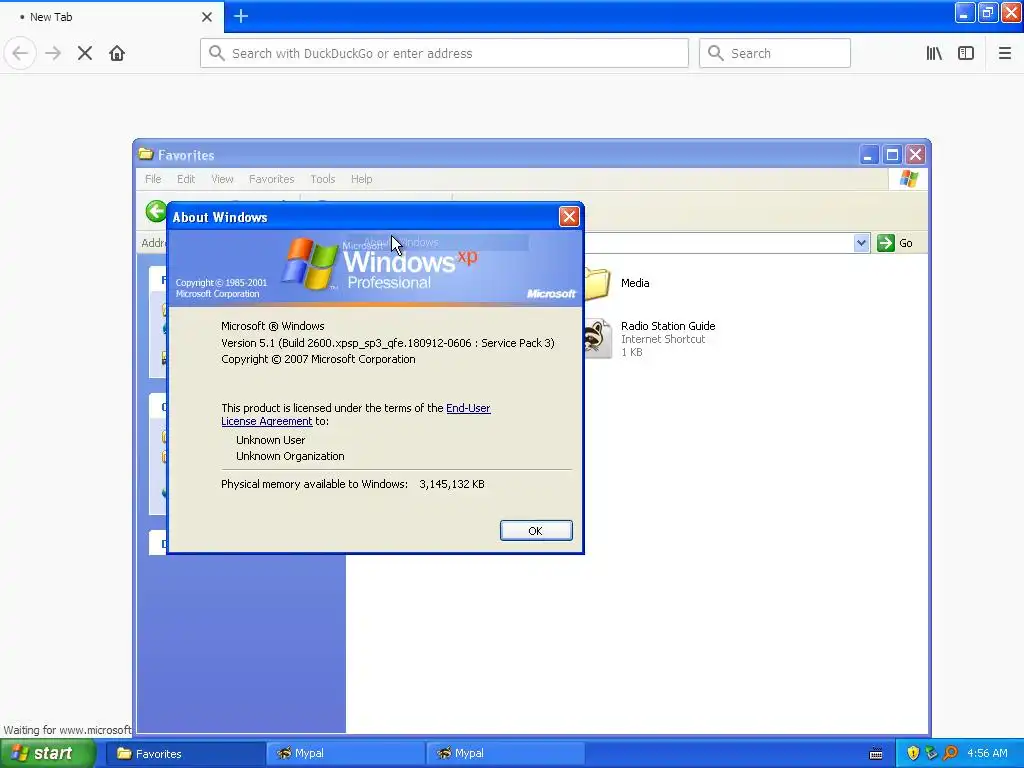Screen dimensions: 1024x768
Task: Go back in the browser
Action: pos(20,54)
